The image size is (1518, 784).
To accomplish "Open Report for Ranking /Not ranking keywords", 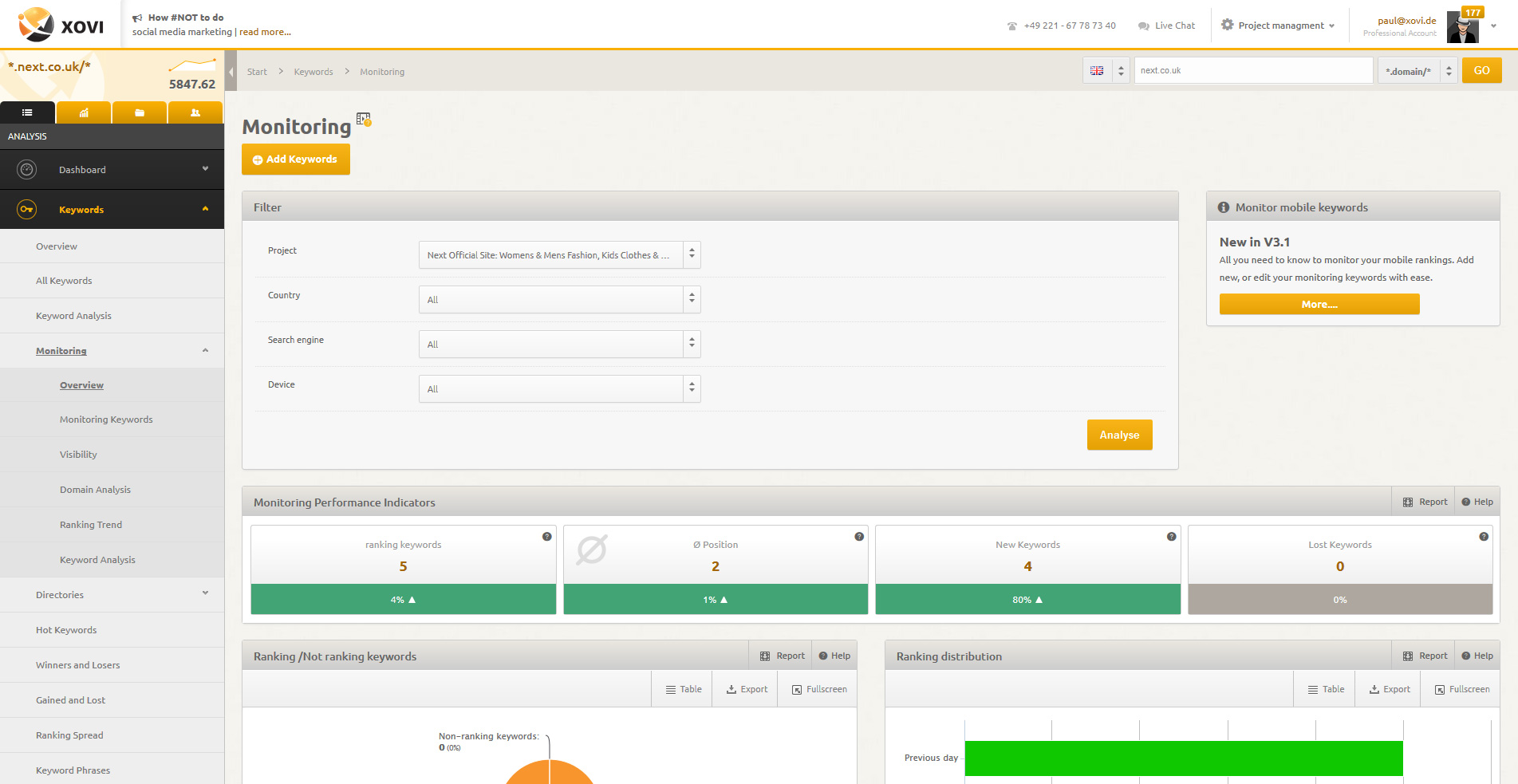I will 782,656.
